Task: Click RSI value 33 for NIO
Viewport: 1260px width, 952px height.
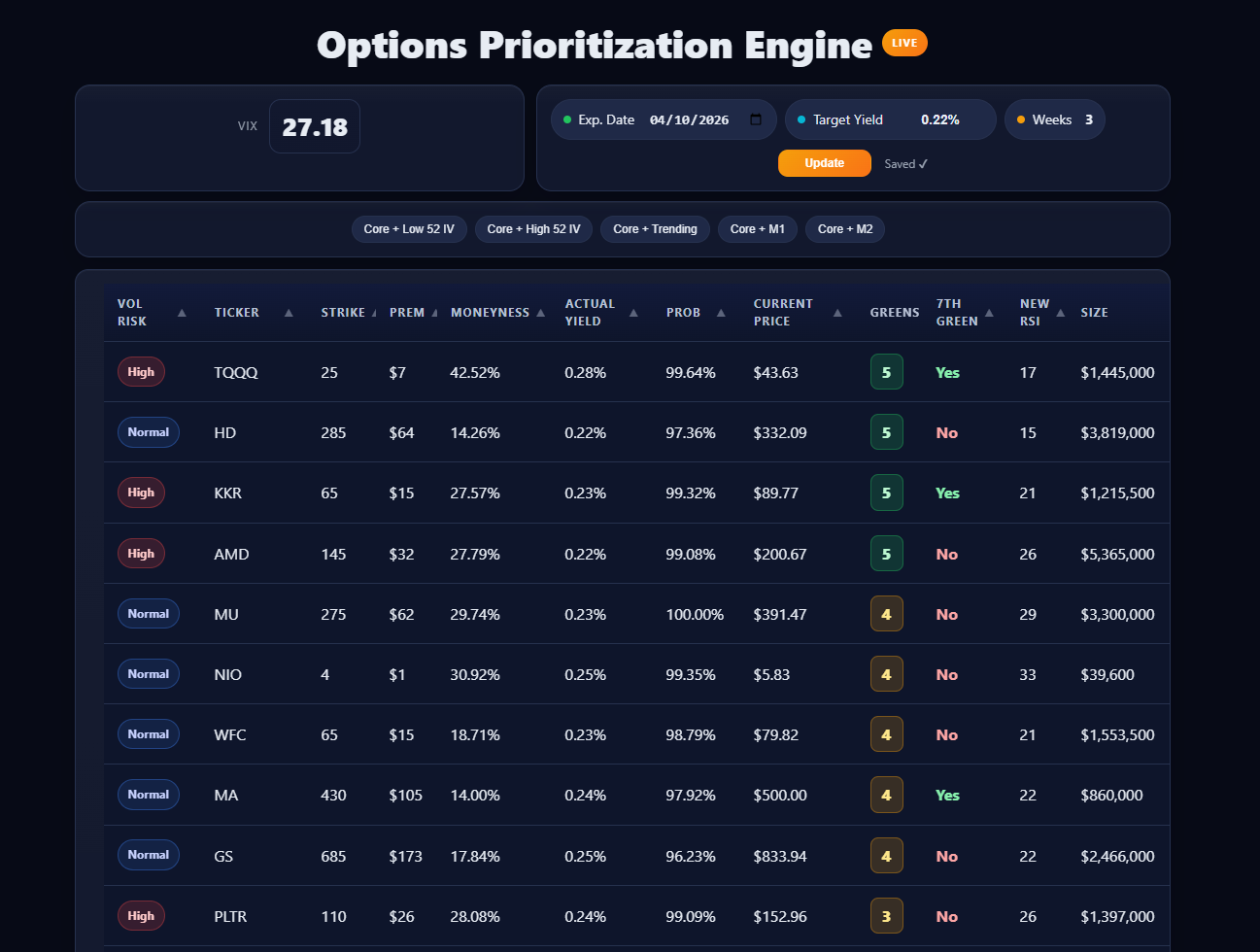Action: 1028,674
